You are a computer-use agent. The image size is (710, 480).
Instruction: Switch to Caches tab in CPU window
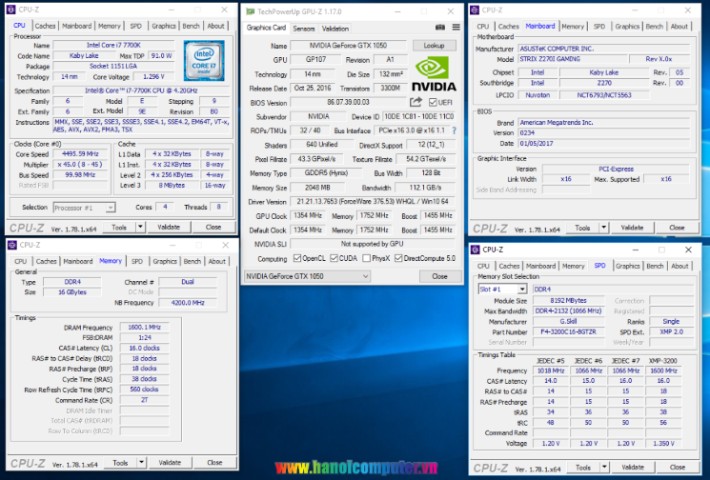tap(45, 26)
